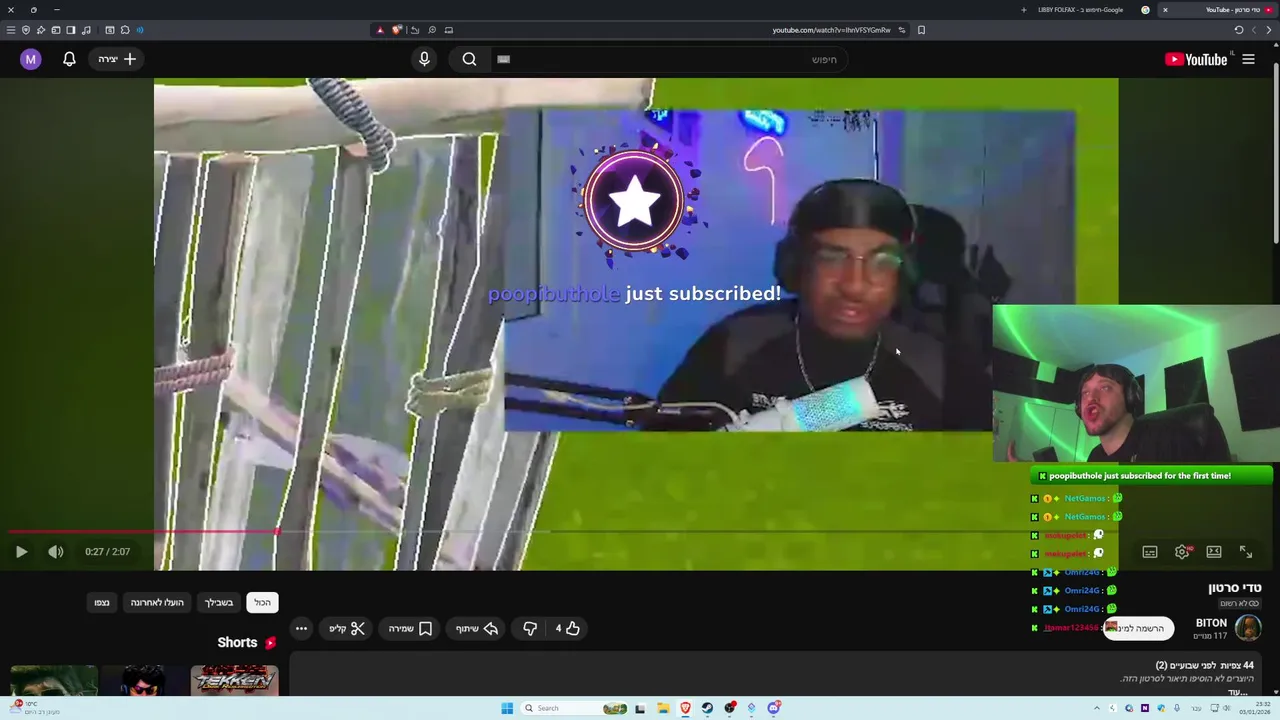Select the בשבילך filter chip
This screenshot has width=1280, height=720.
[219, 602]
